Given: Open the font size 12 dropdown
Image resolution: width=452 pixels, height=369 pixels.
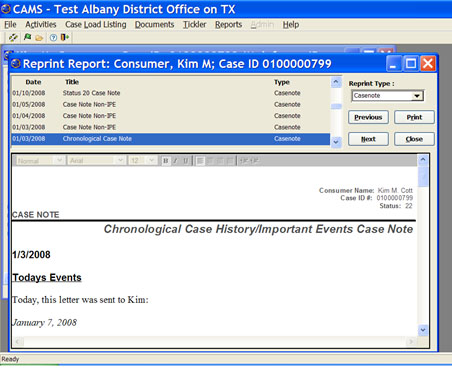Looking at the screenshot, I should click(152, 161).
